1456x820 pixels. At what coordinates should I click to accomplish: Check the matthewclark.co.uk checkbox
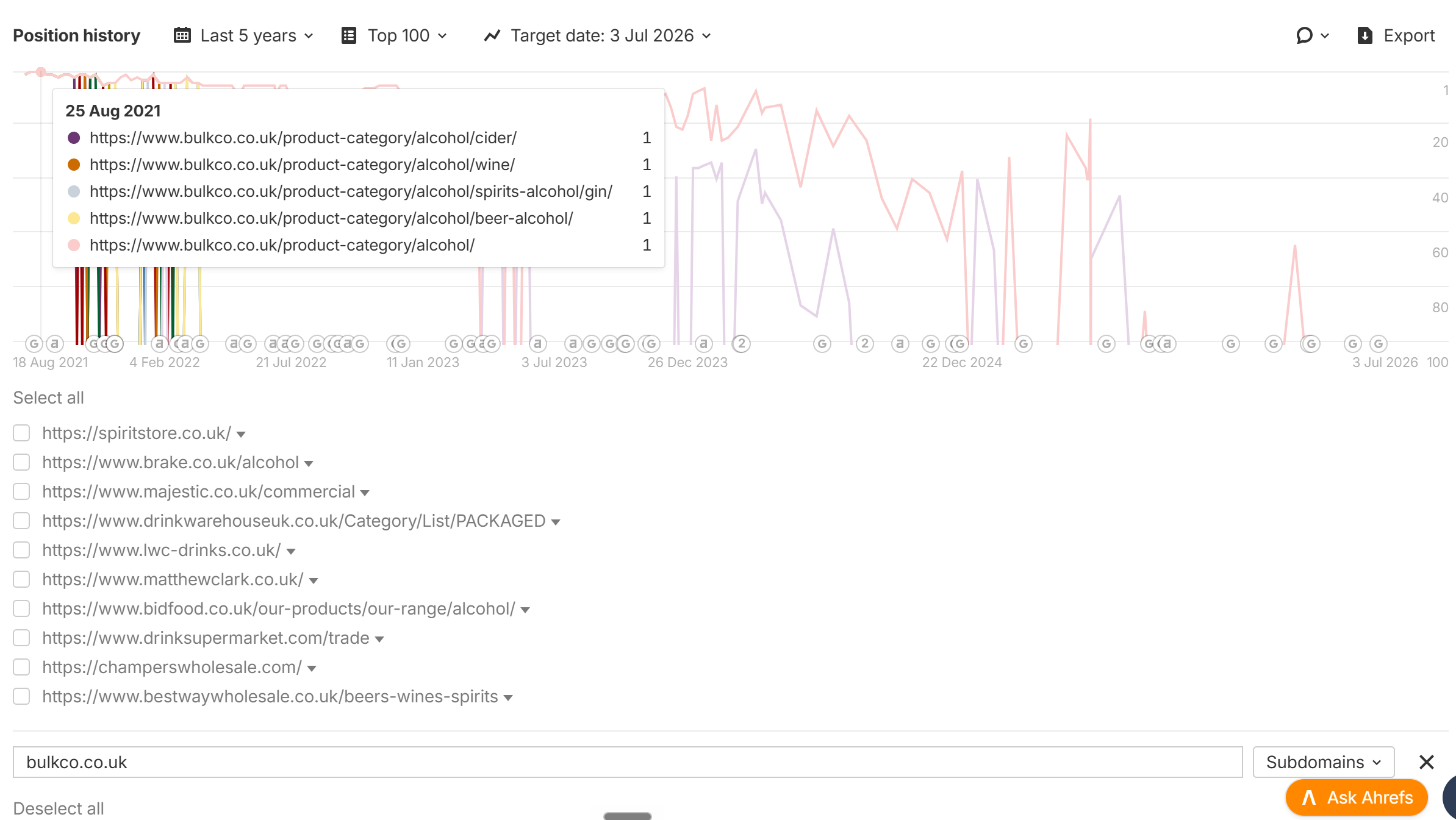click(21, 579)
